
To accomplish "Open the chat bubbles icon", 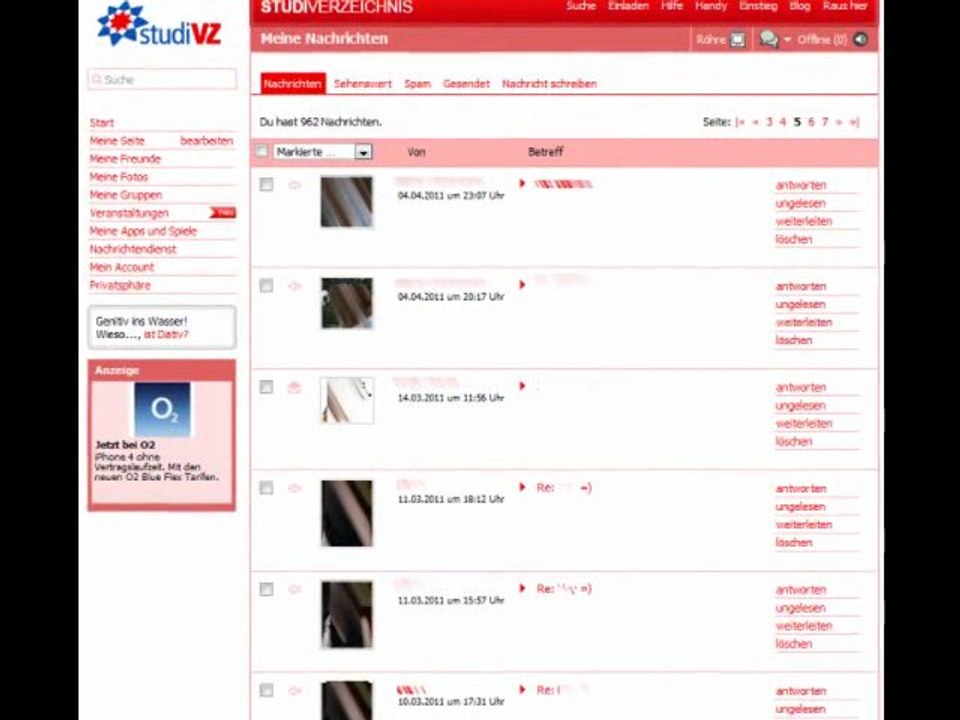I will [x=768, y=39].
